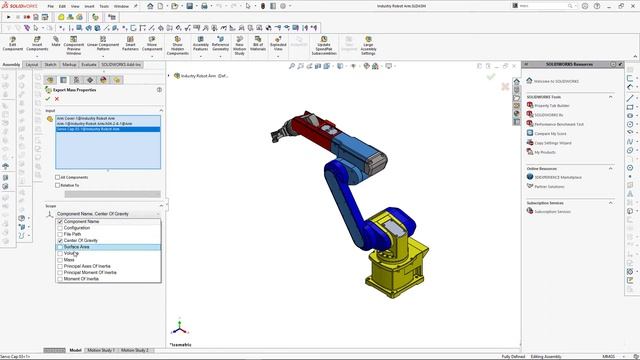Collapse the Input section

coord(161,111)
